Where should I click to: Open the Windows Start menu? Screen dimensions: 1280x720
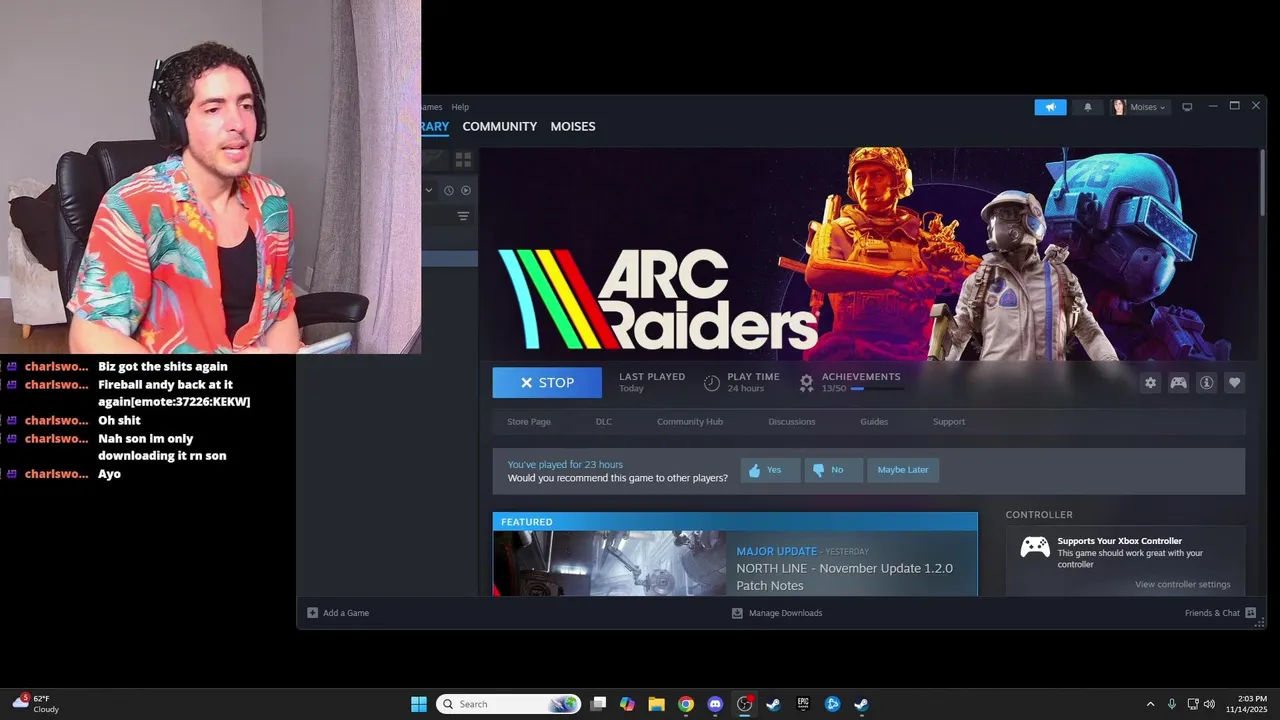click(x=419, y=704)
